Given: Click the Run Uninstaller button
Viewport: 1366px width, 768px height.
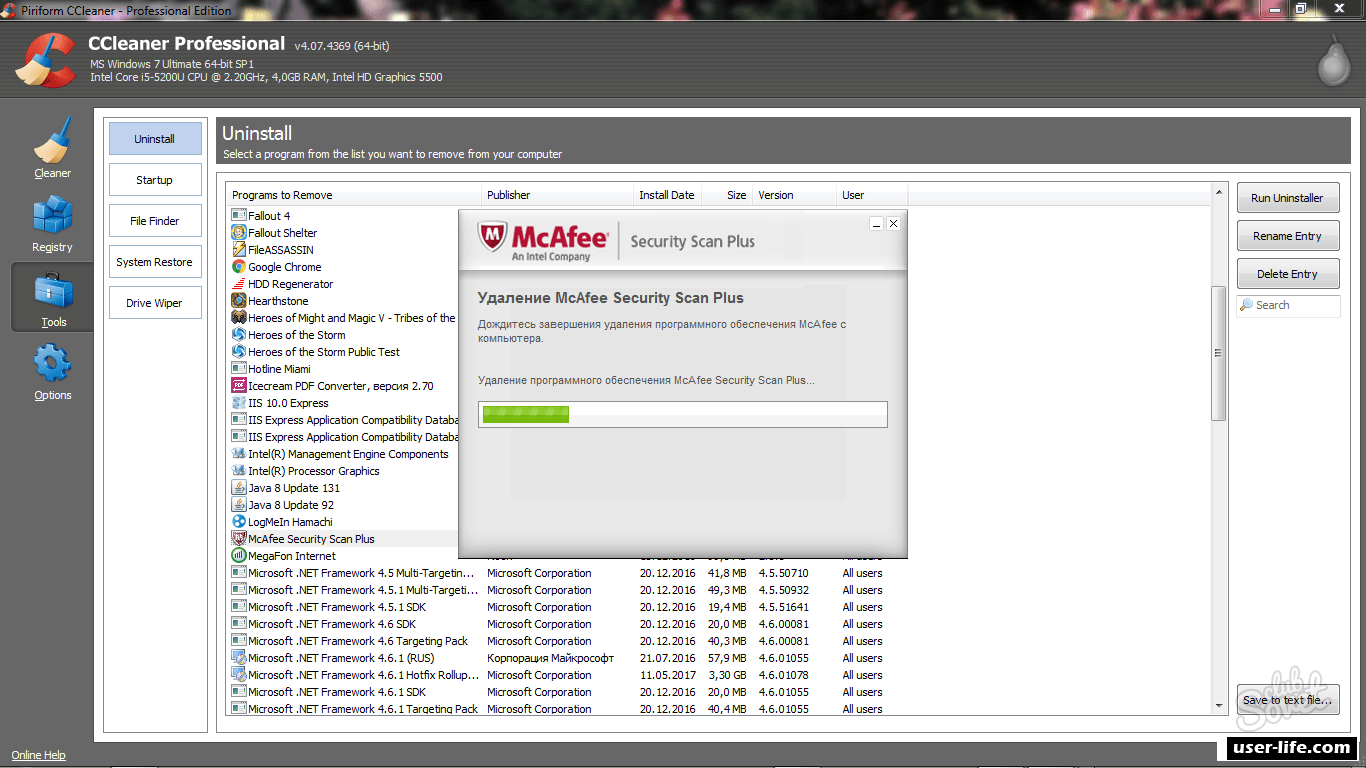Looking at the screenshot, I should pos(1287,198).
